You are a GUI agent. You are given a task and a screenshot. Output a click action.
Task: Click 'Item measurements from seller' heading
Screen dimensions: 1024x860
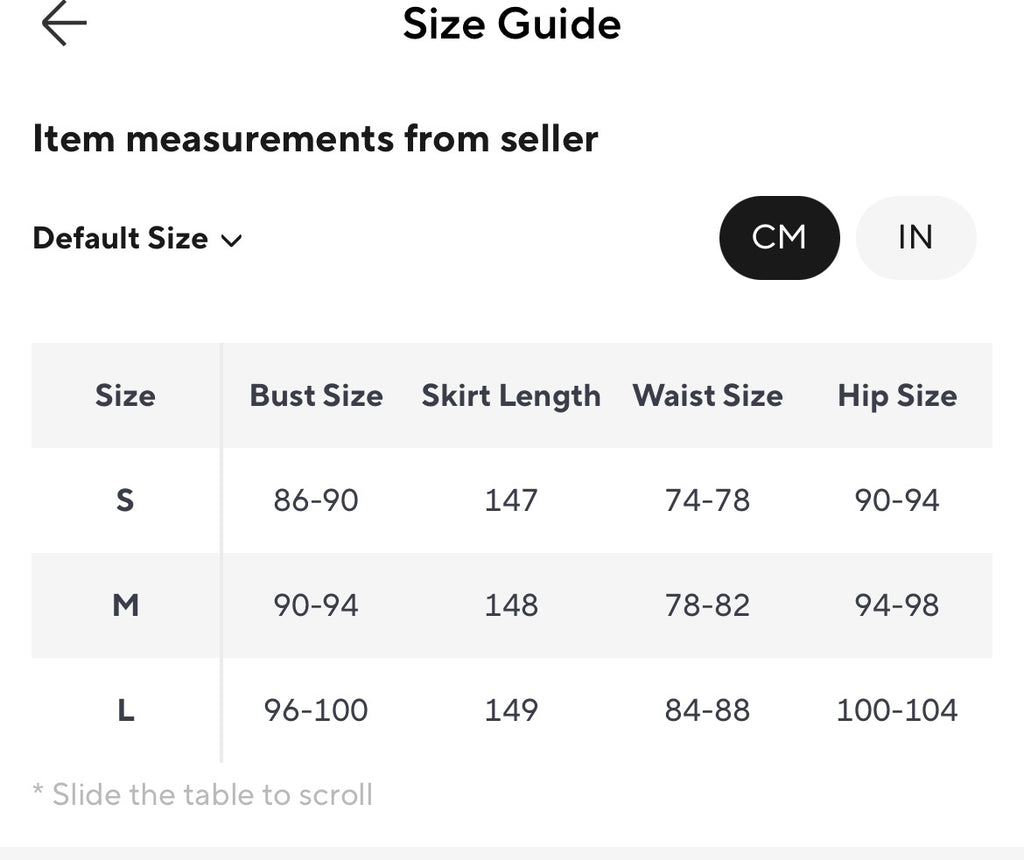tap(315, 138)
